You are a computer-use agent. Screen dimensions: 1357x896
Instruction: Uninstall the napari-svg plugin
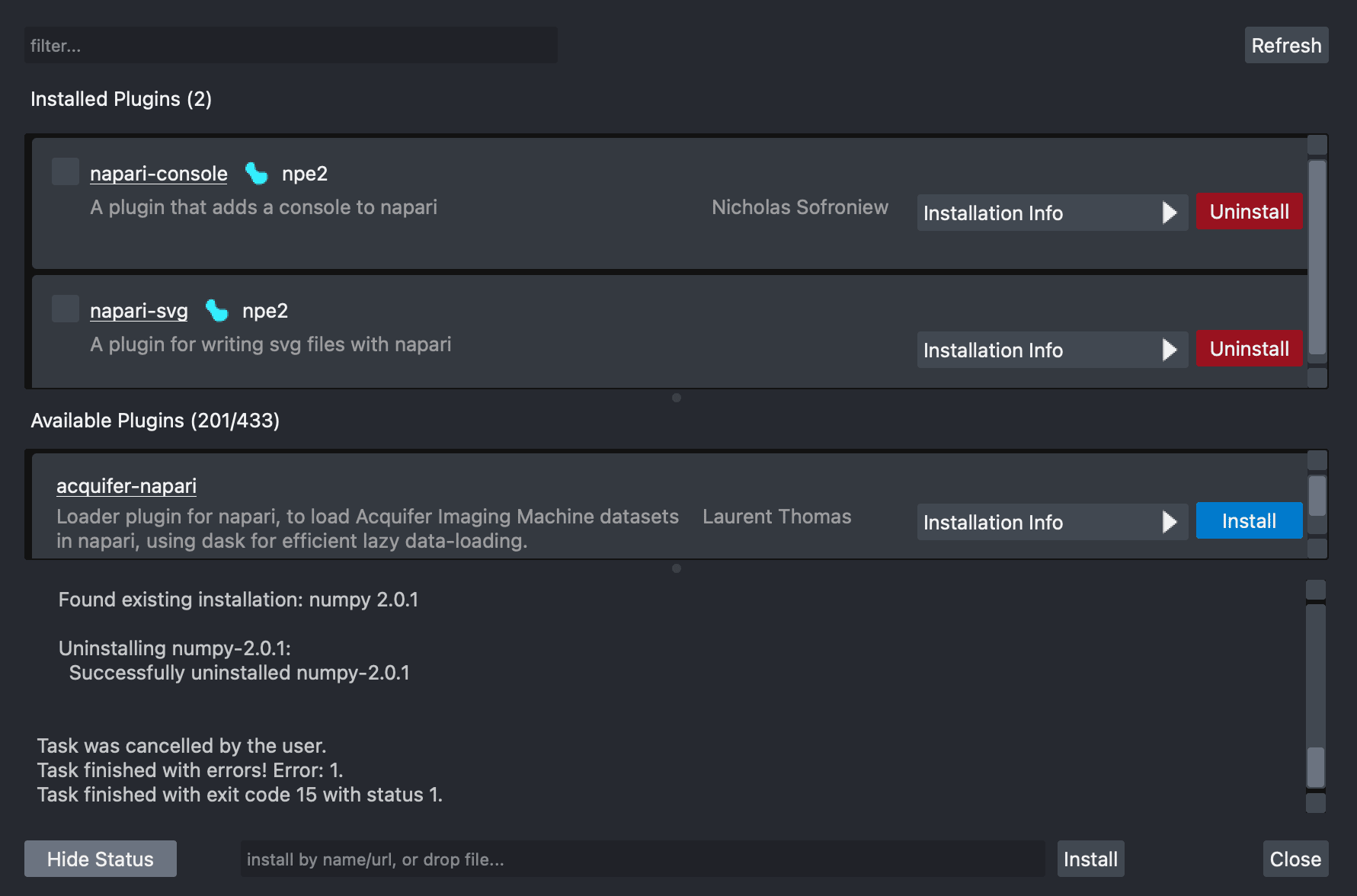pyautogui.click(x=1248, y=348)
